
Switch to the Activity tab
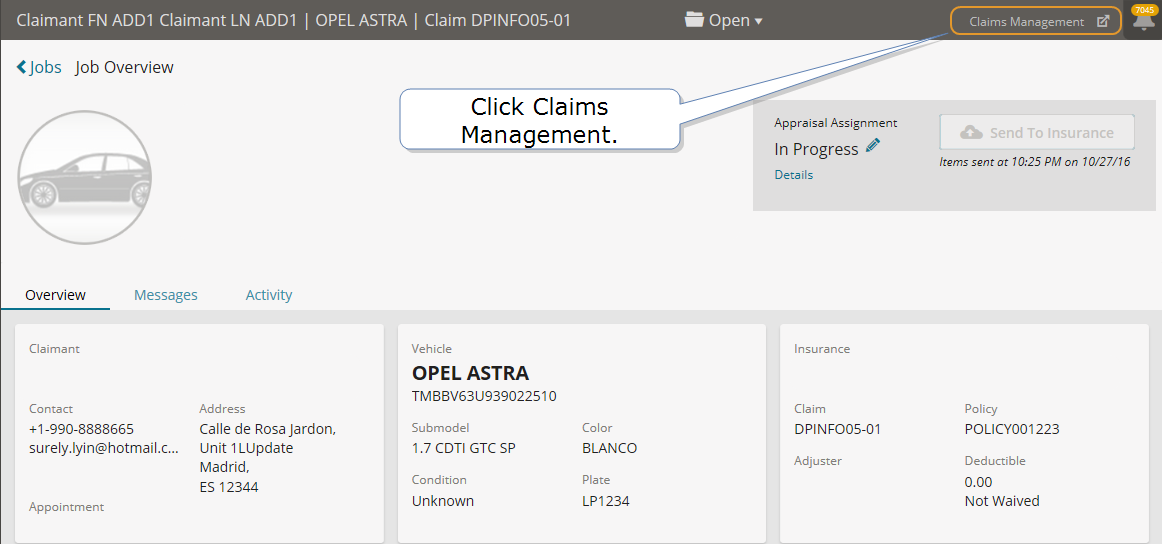pyautogui.click(x=269, y=295)
